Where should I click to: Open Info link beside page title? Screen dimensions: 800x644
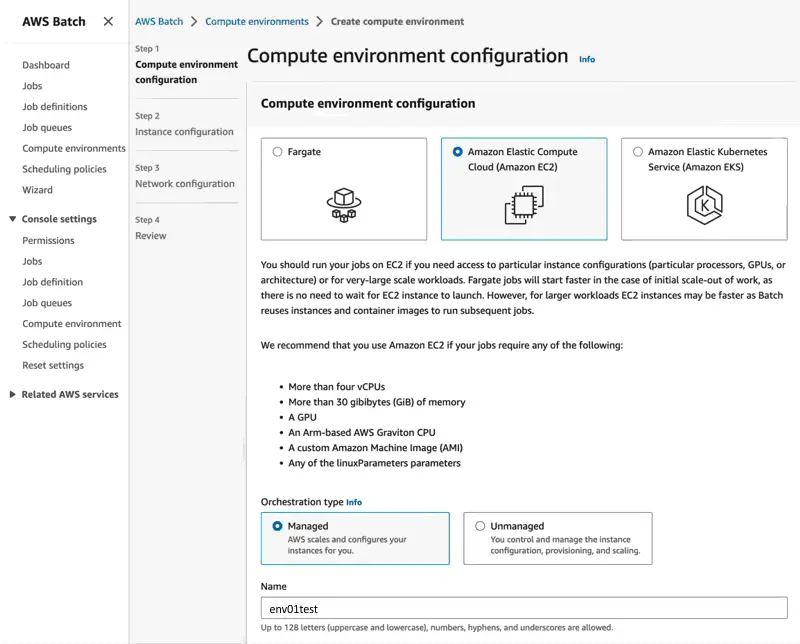pos(587,59)
